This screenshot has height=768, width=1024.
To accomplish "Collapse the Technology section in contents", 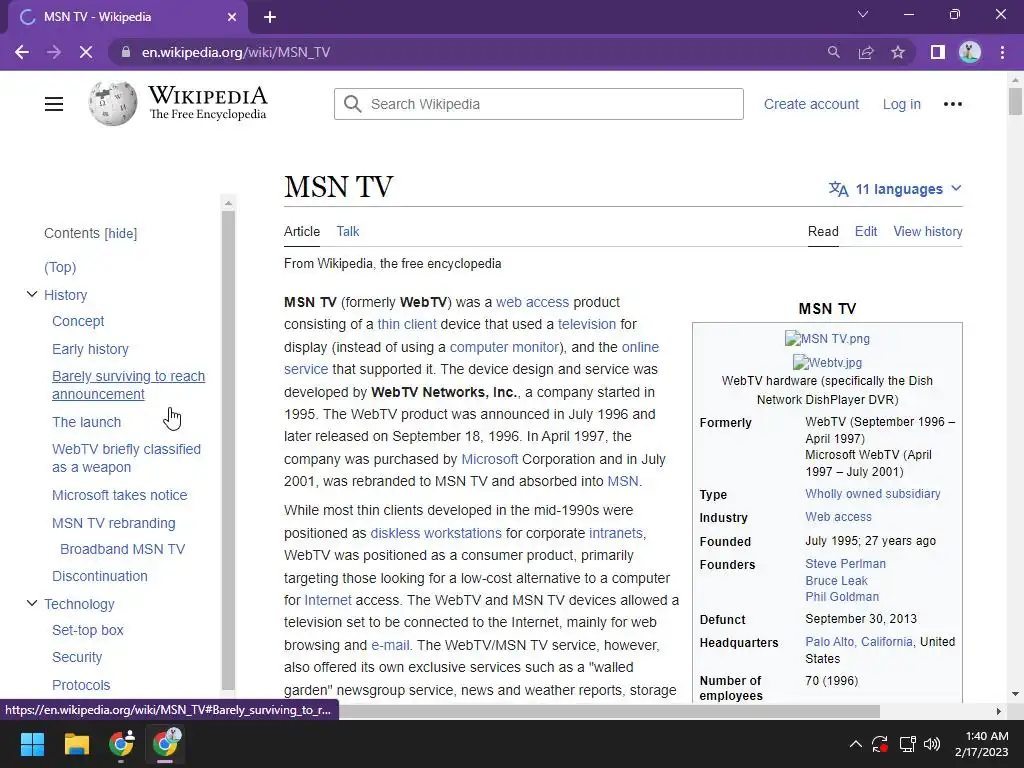I will 31,603.
